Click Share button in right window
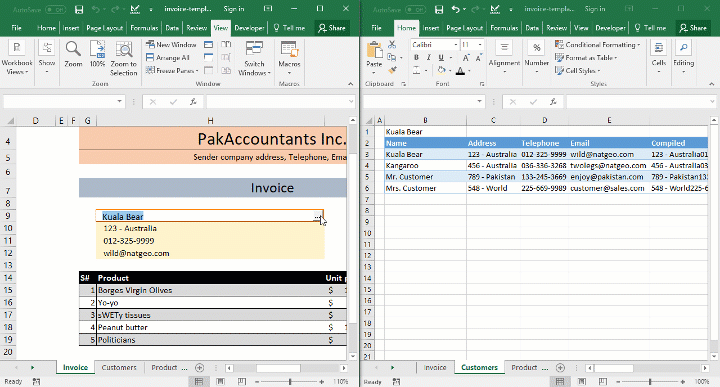The image size is (720, 387). 693,28
